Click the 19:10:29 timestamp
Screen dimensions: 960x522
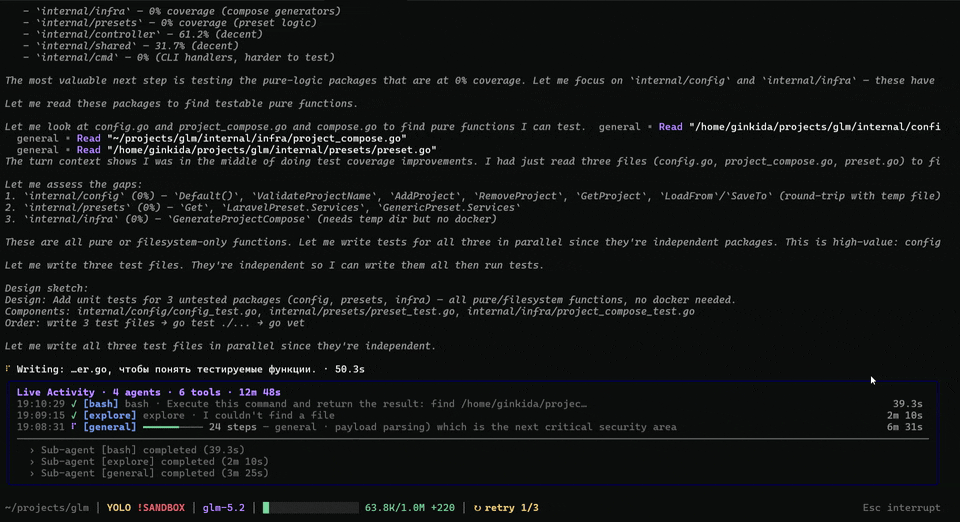[x=40, y=404]
